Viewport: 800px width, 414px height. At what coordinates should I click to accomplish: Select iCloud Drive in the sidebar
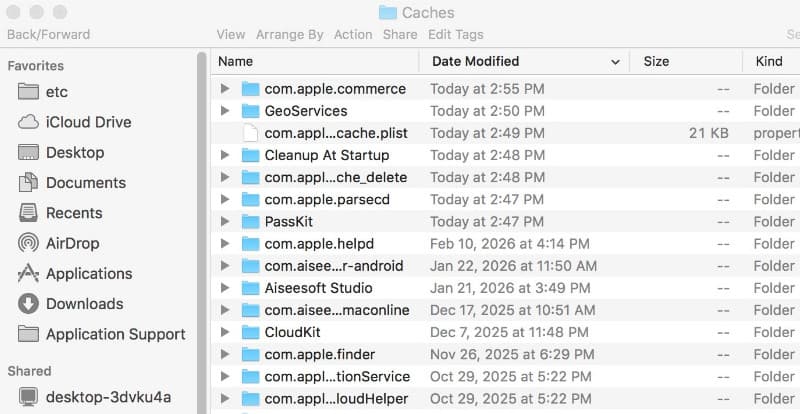tap(74, 122)
